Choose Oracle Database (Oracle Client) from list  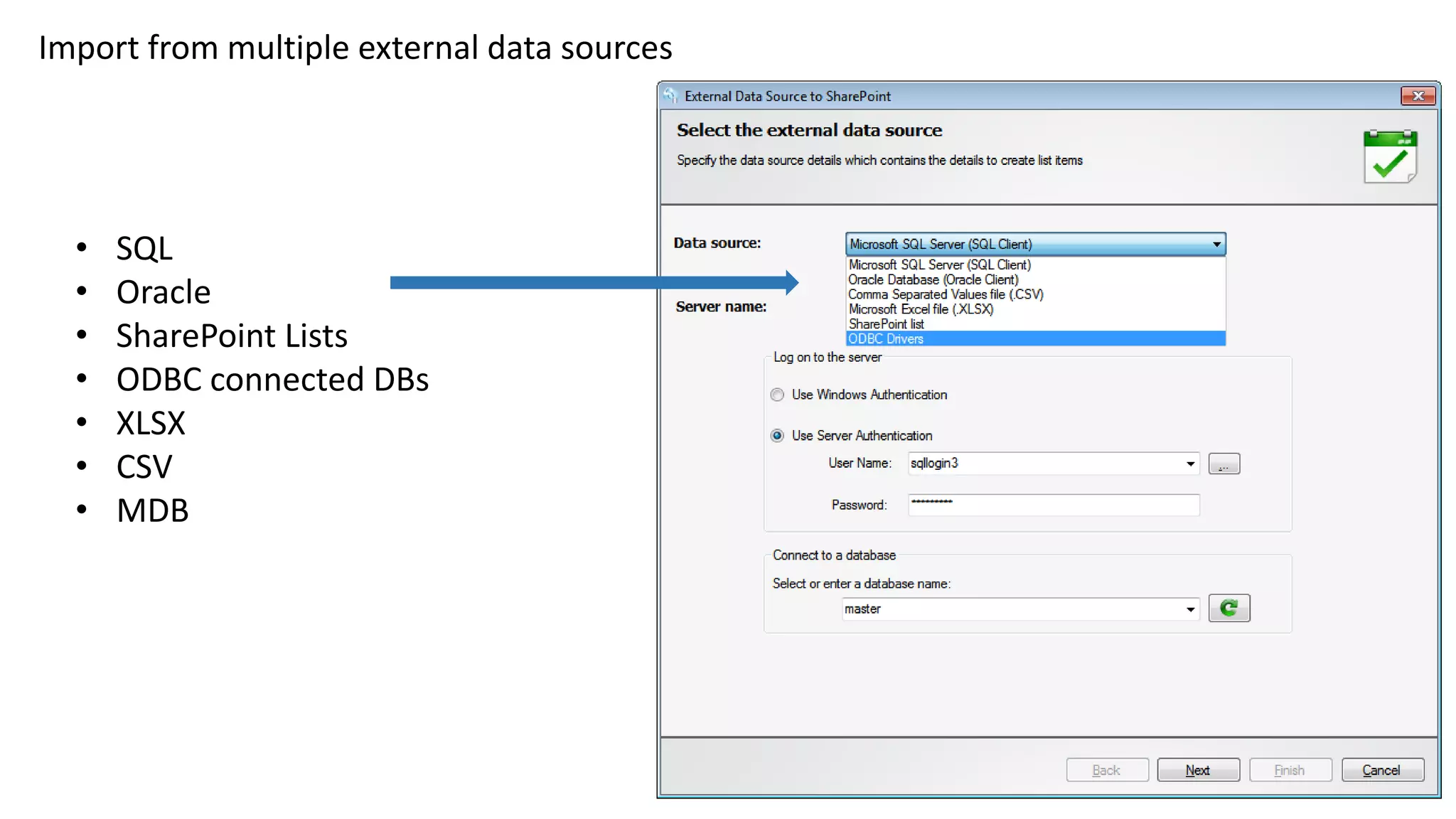[933, 280]
